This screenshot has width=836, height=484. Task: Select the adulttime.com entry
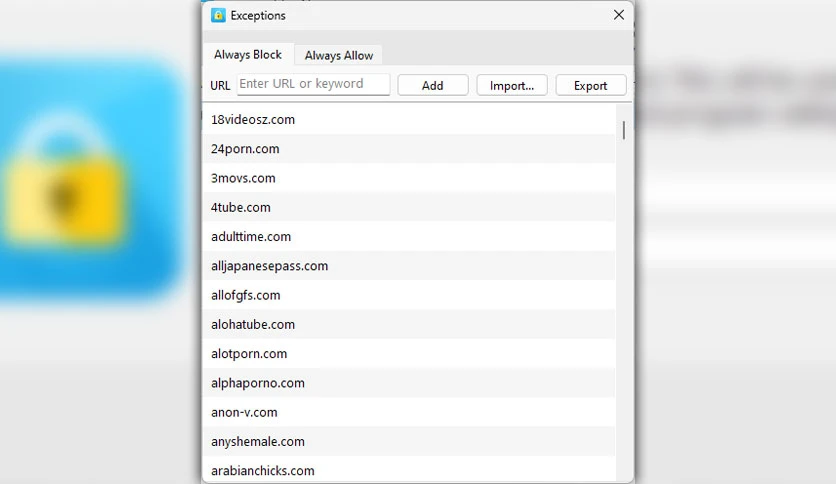[x=409, y=237]
